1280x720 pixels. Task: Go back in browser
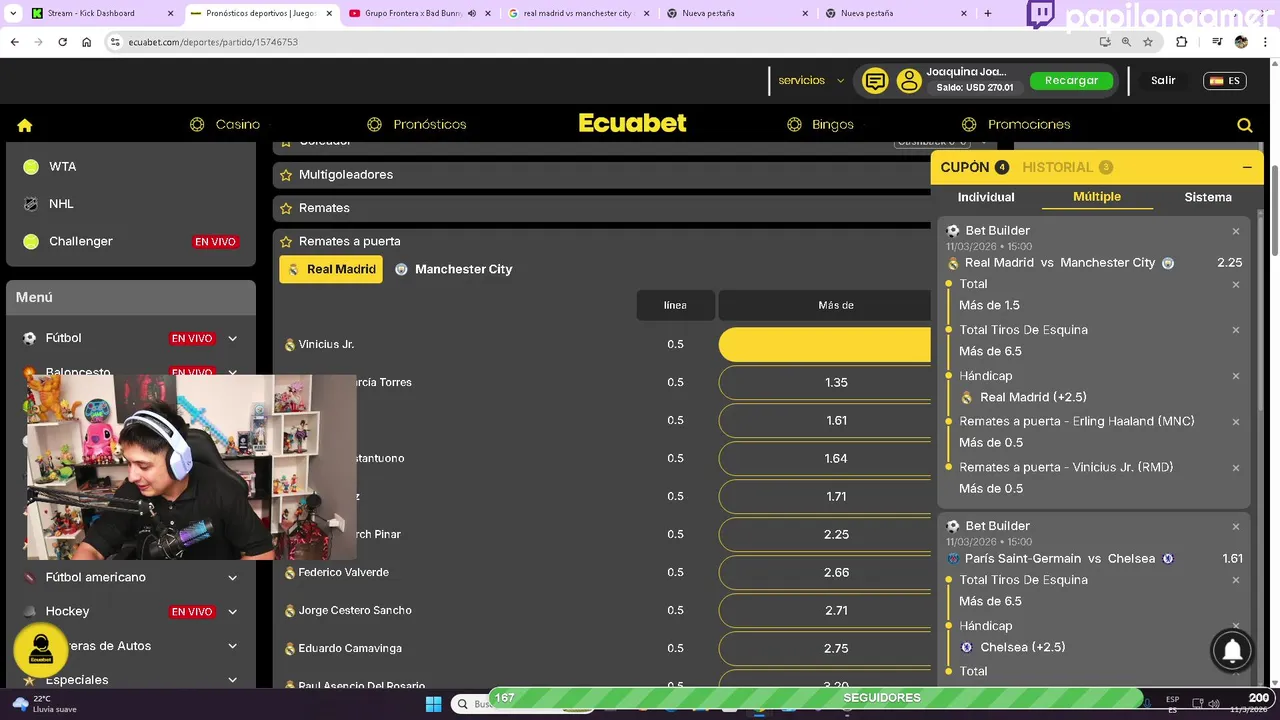(15, 42)
